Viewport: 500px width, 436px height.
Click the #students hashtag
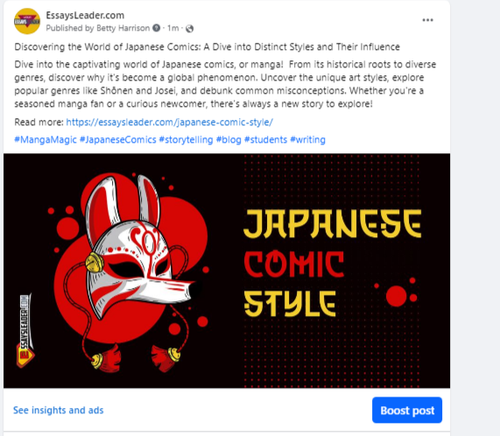[266, 140]
